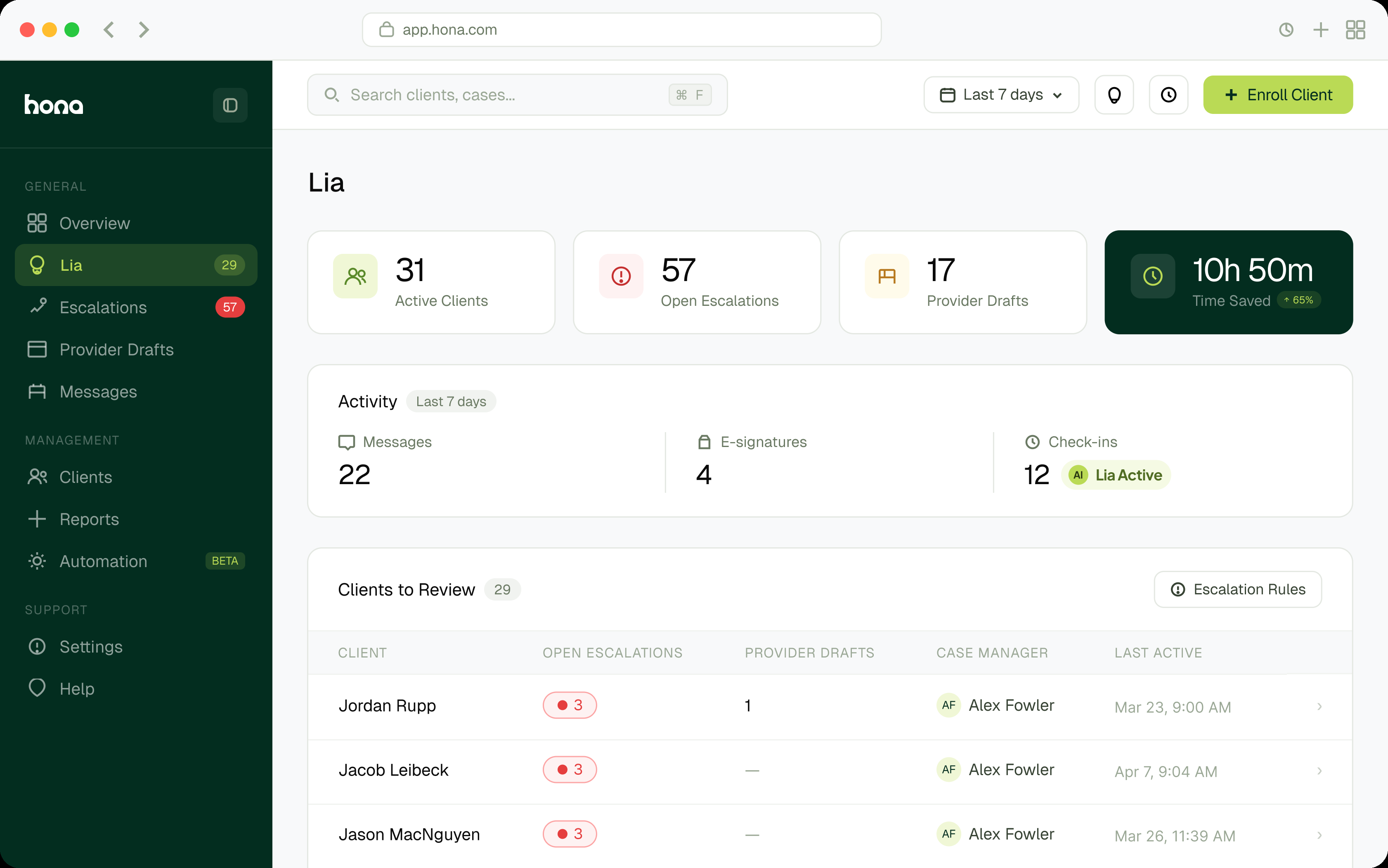The height and width of the screenshot is (868, 1388).
Task: Click the Messages count 22
Action: point(354,475)
